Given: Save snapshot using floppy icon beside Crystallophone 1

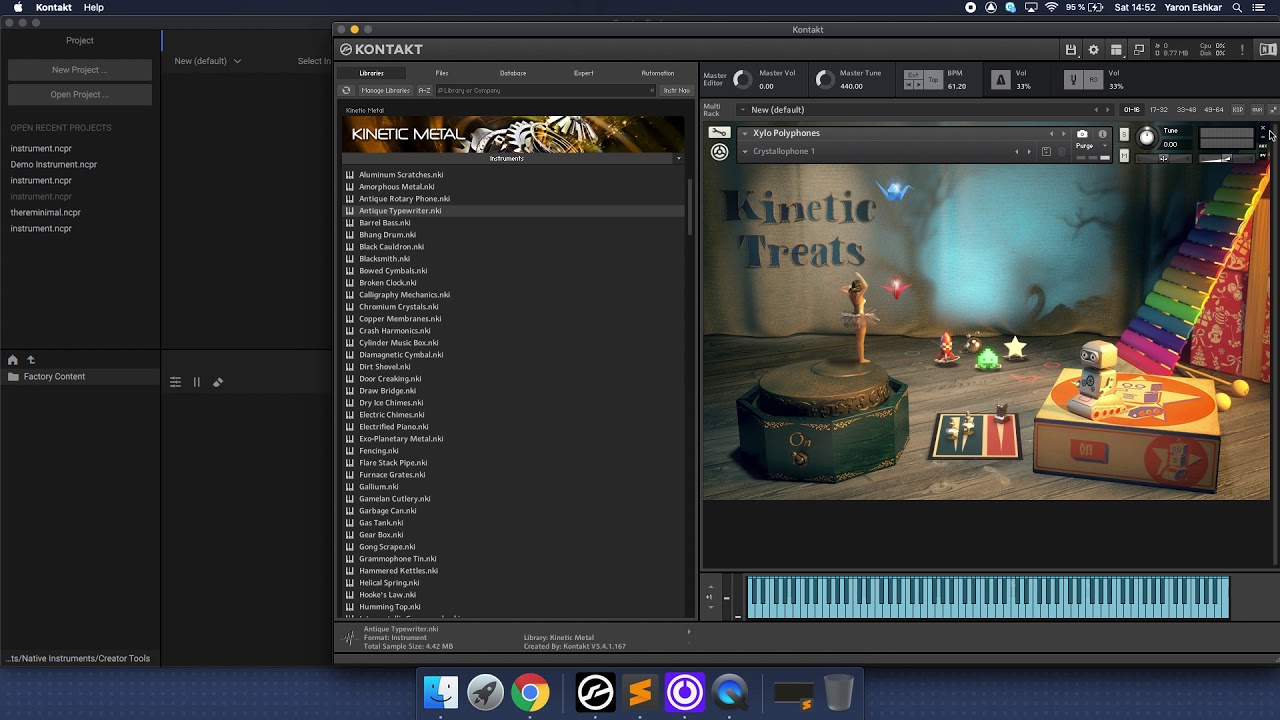Looking at the screenshot, I should [1046, 152].
